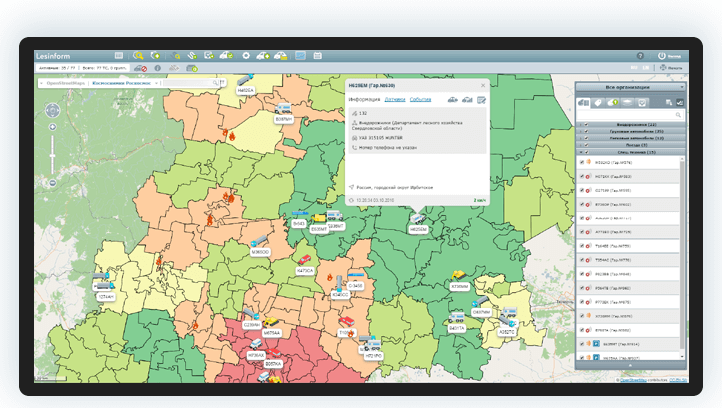Switch to the События tab in popup

click(421, 100)
